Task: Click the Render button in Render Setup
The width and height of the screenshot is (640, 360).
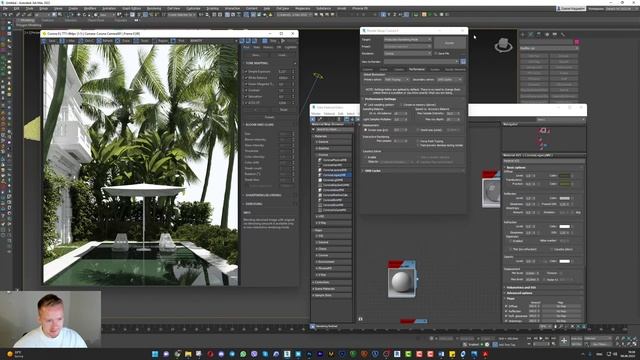Action: pyautogui.click(x=449, y=43)
